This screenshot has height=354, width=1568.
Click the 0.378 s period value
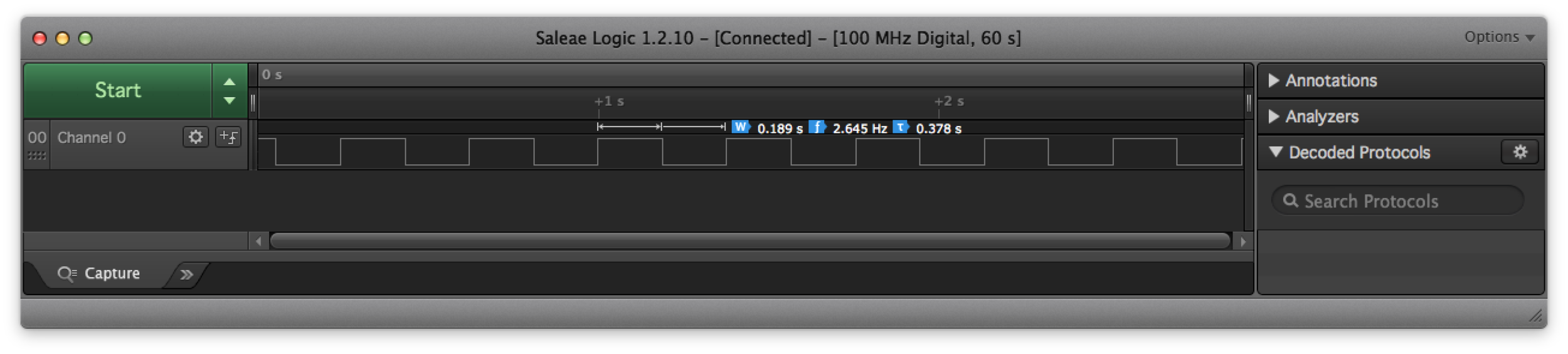(x=938, y=128)
